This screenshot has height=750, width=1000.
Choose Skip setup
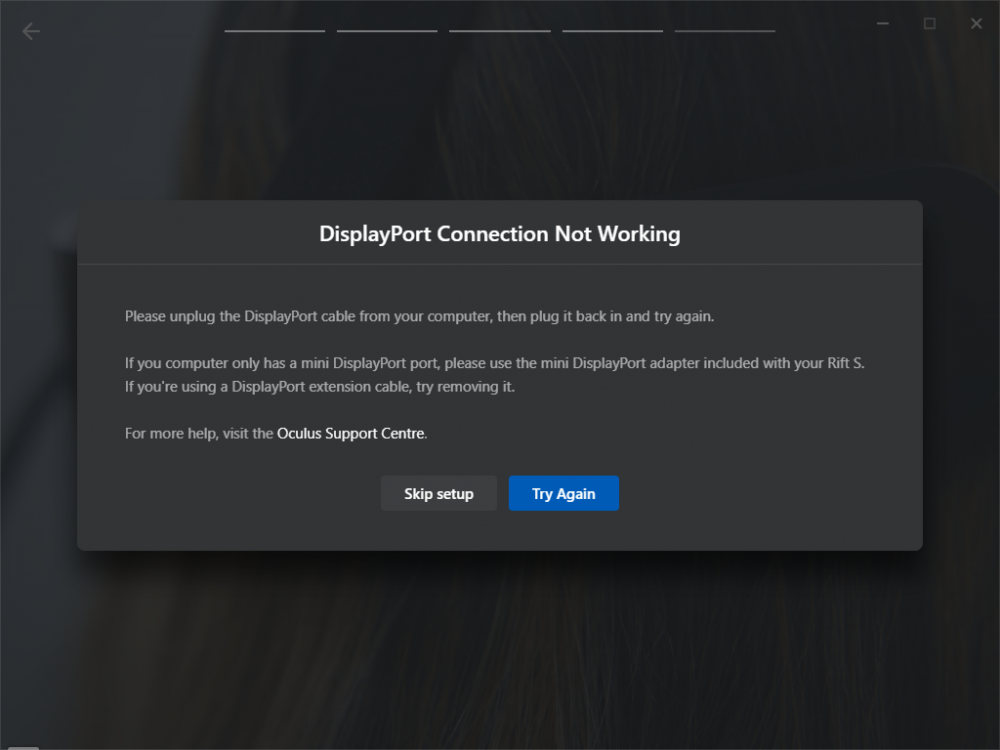pos(439,493)
